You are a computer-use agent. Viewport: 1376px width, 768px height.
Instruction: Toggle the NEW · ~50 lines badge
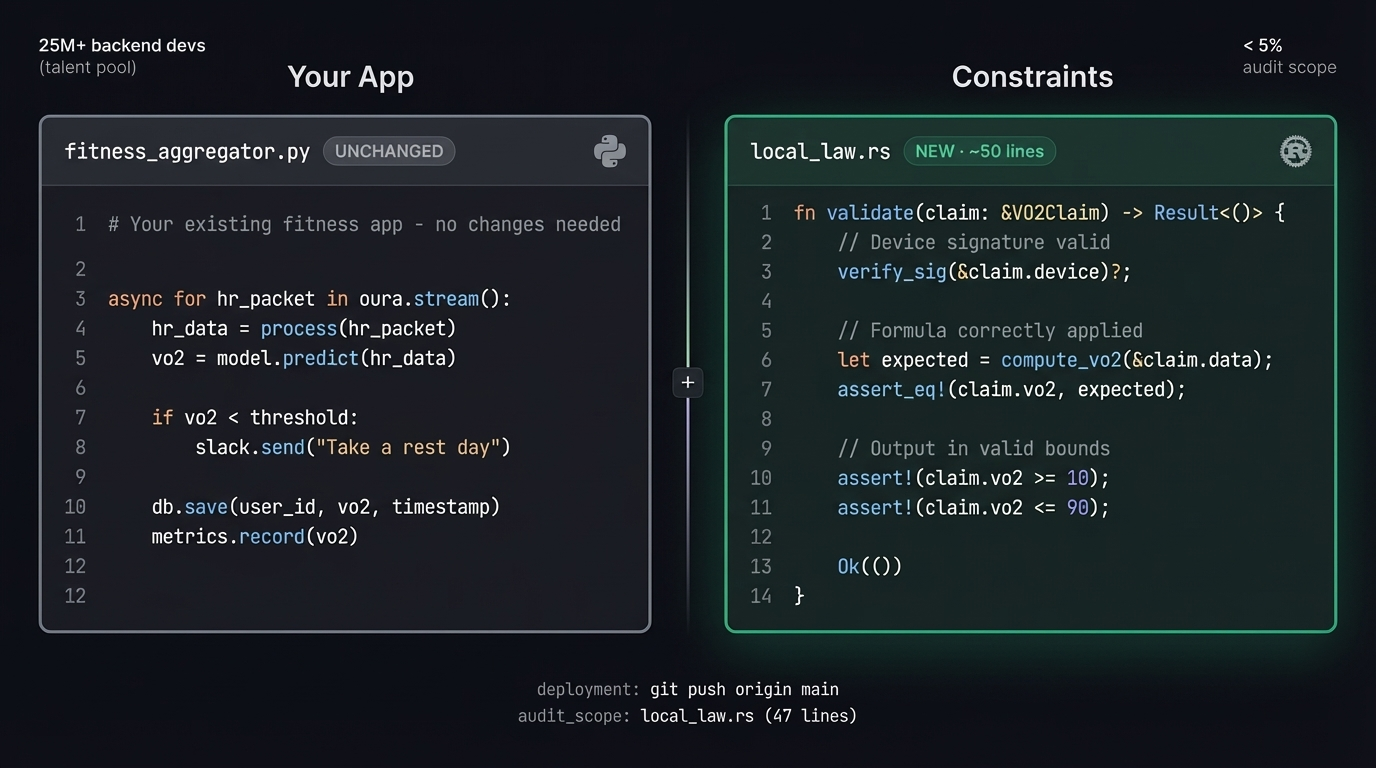980,151
